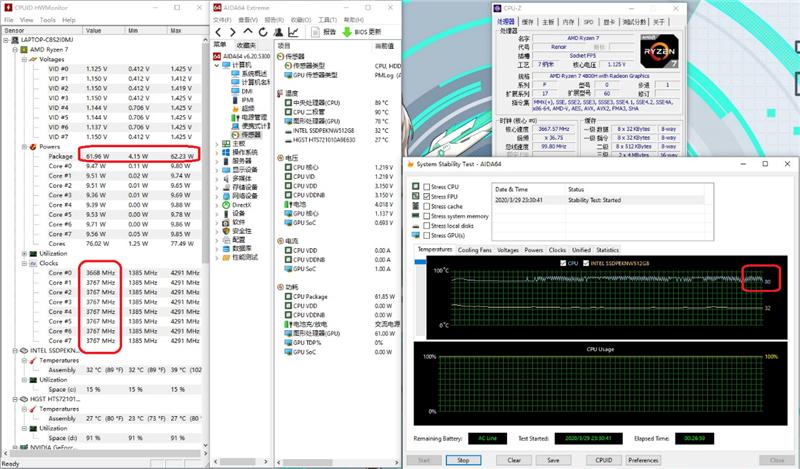Open the Tools menu in HWMonitor
The height and width of the screenshot is (469, 800).
coord(49,19)
